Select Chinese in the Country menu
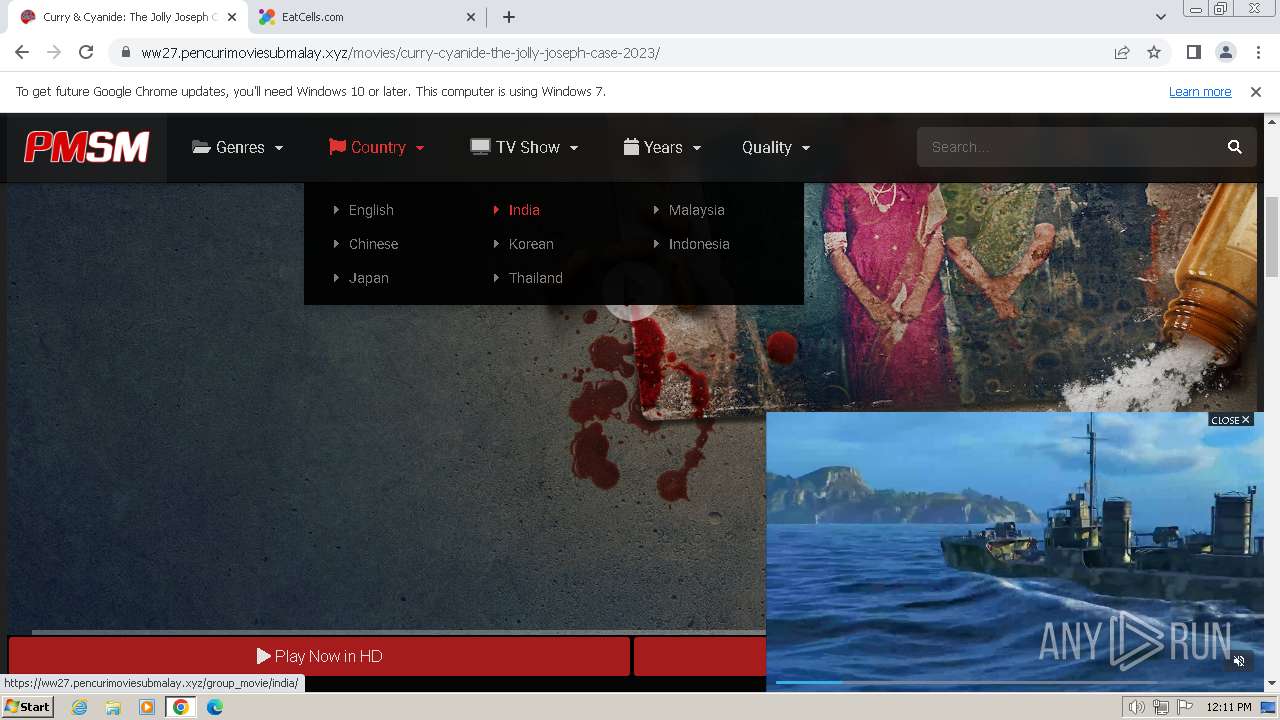The height and width of the screenshot is (720, 1280). (x=373, y=244)
